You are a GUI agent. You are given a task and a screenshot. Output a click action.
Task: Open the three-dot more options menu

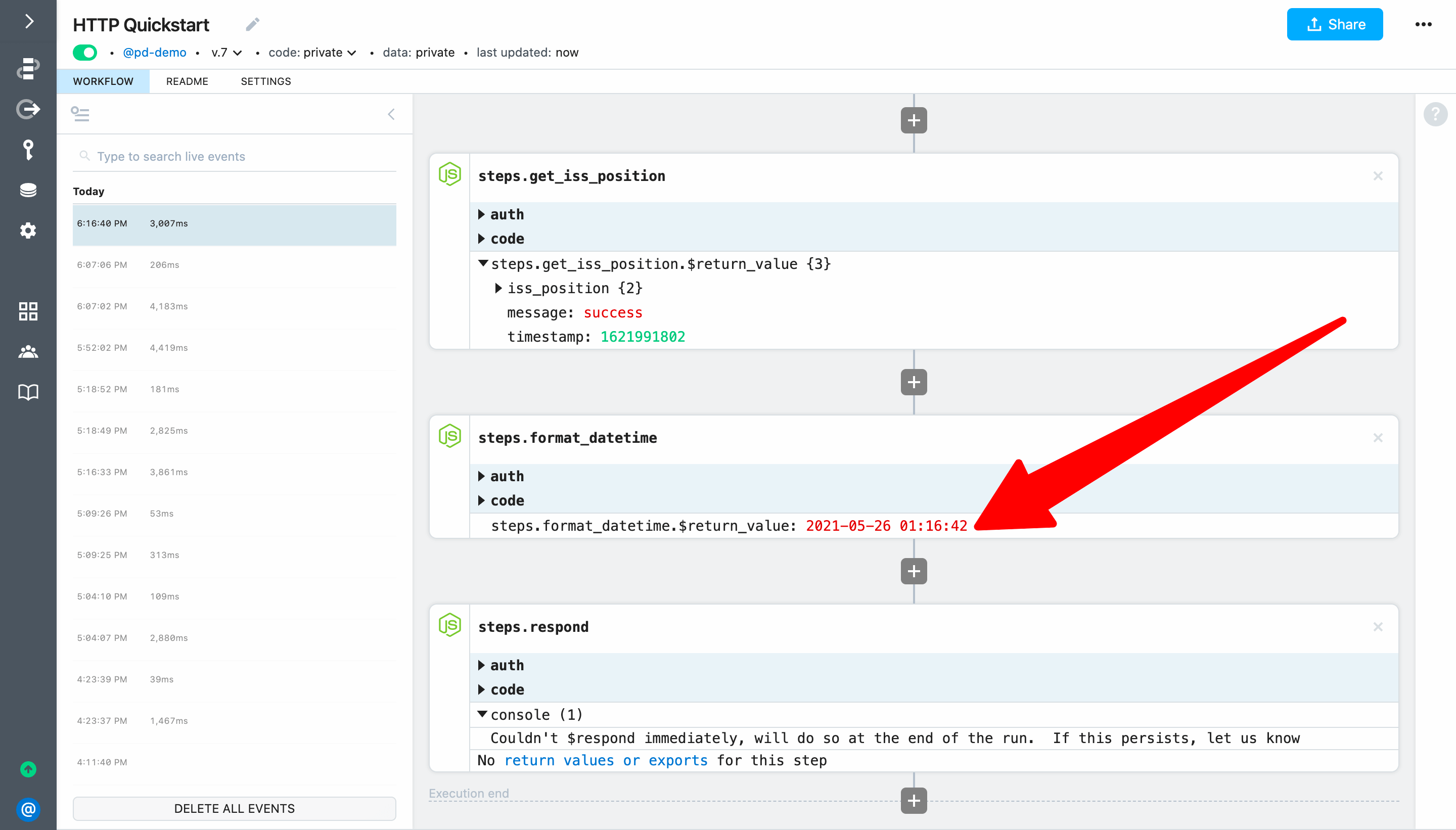(1423, 24)
